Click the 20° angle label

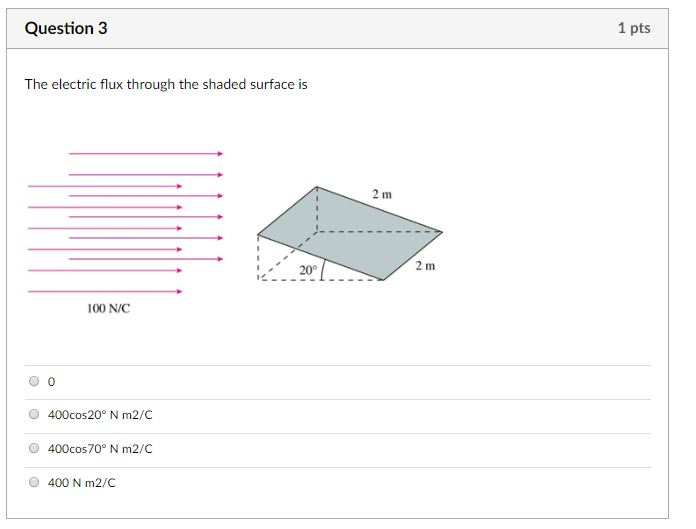[x=308, y=270]
